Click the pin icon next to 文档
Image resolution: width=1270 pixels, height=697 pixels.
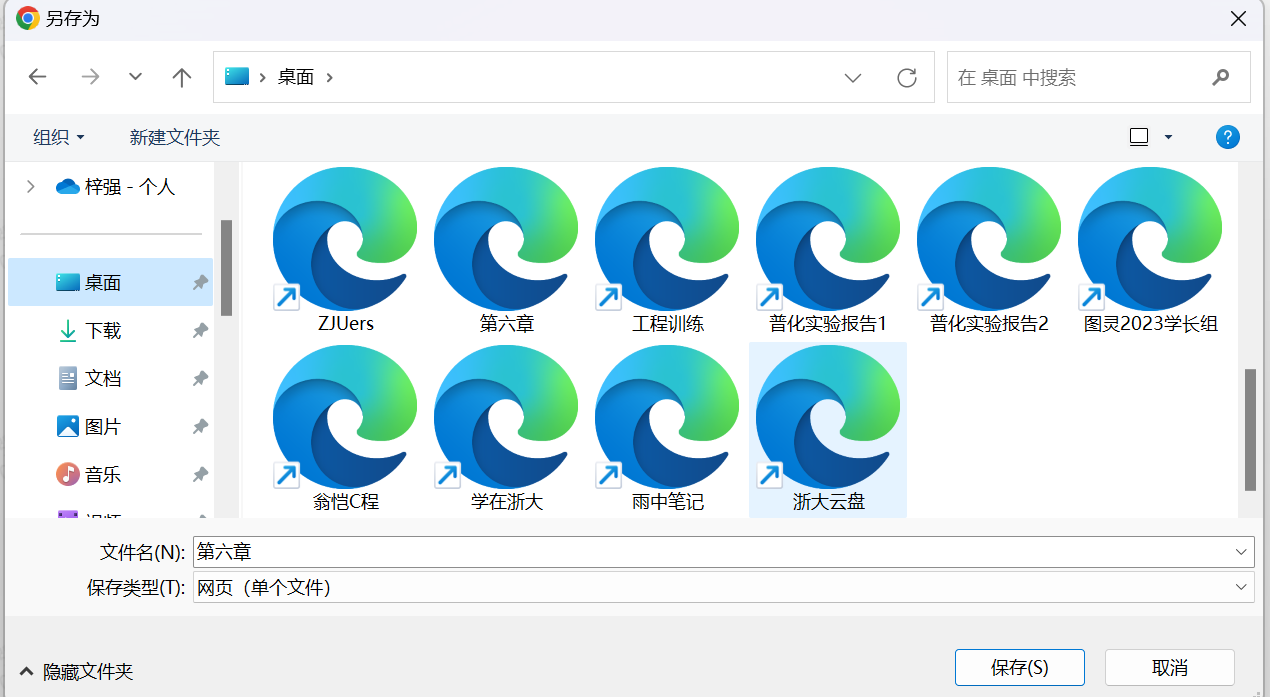pyautogui.click(x=200, y=378)
